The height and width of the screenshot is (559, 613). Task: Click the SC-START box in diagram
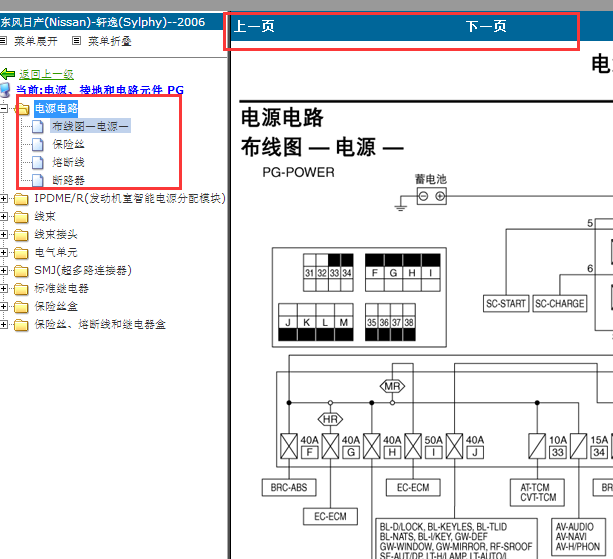click(506, 304)
